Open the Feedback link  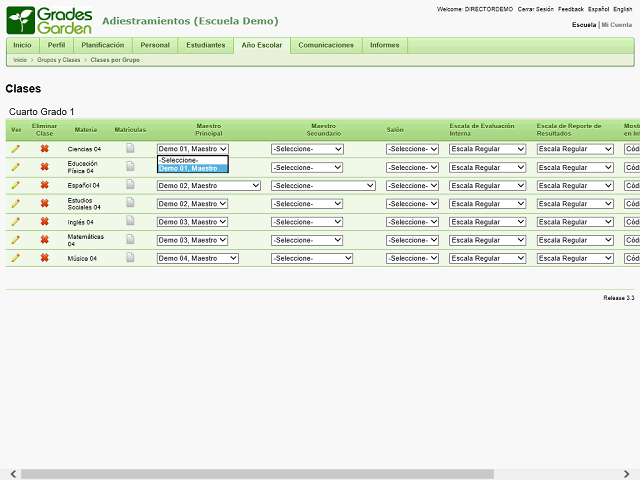[x=571, y=9]
